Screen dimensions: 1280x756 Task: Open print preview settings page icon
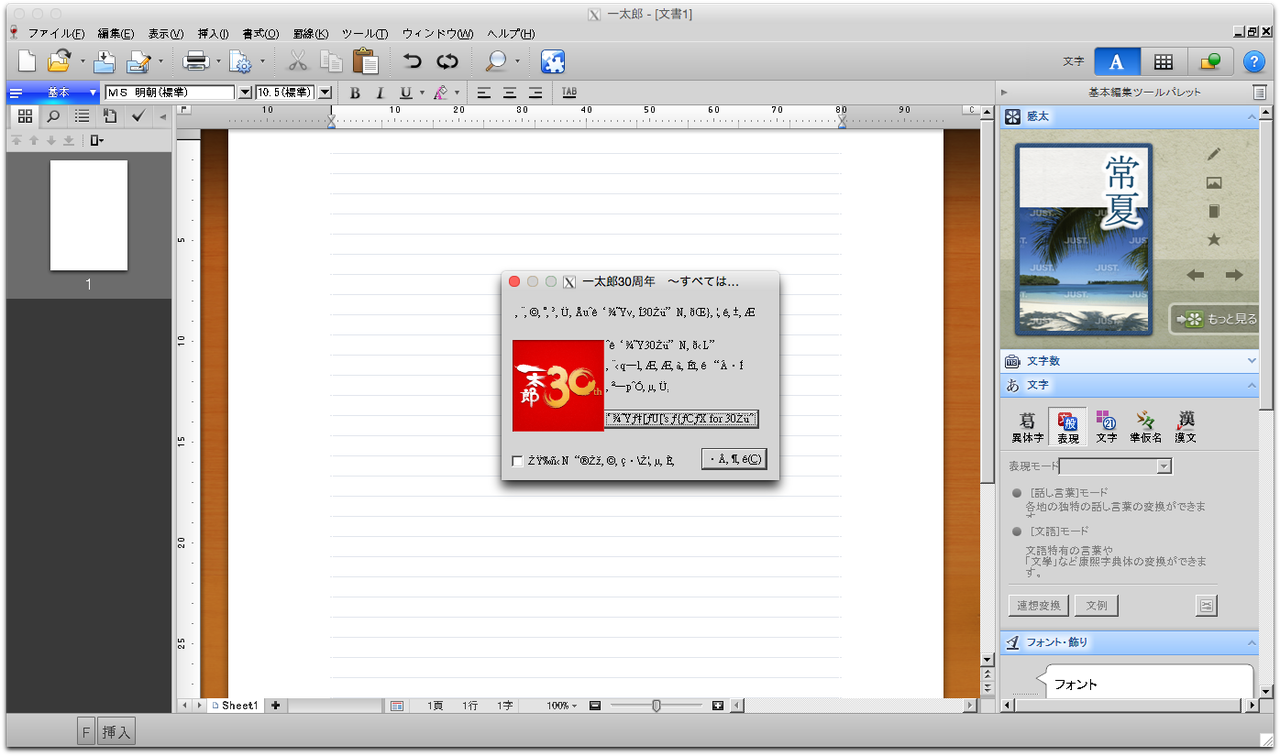point(240,61)
